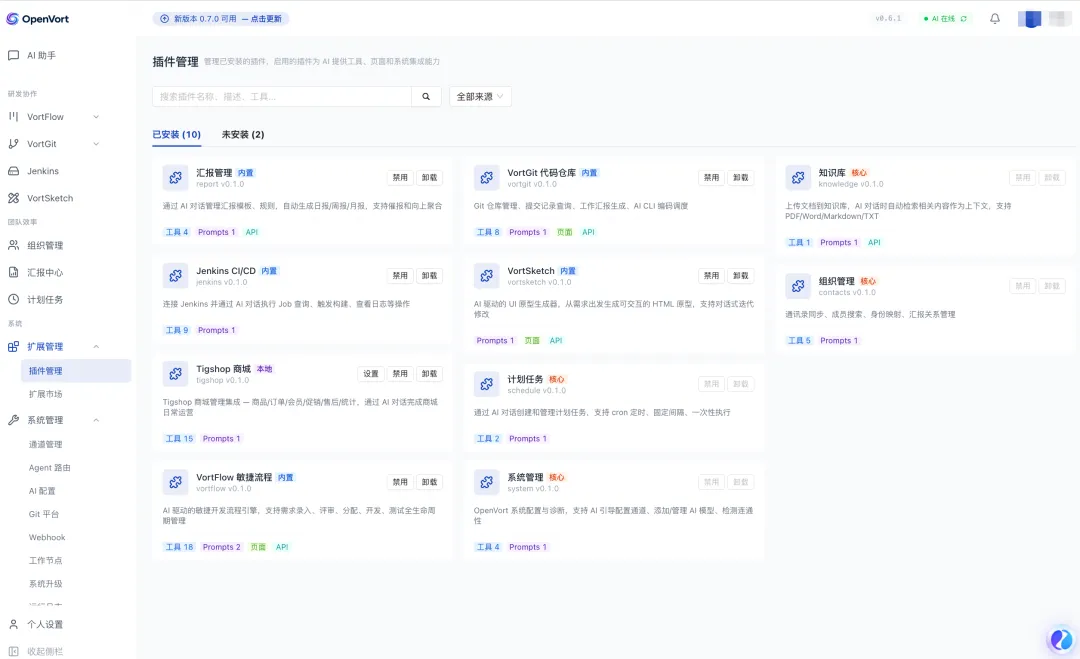The width and height of the screenshot is (1080, 659).
Task: Click the user avatar in header
Action: [x=1030, y=19]
